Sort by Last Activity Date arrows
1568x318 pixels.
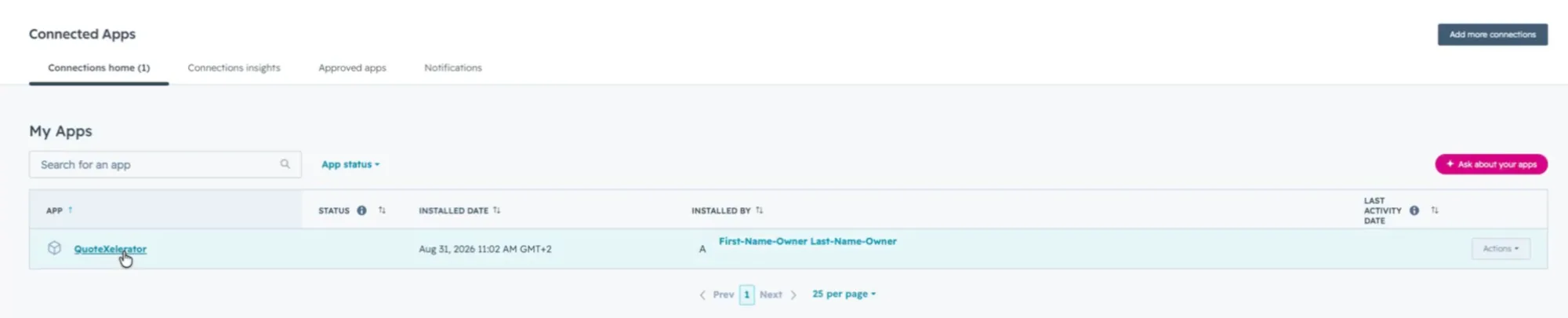pyautogui.click(x=1434, y=210)
